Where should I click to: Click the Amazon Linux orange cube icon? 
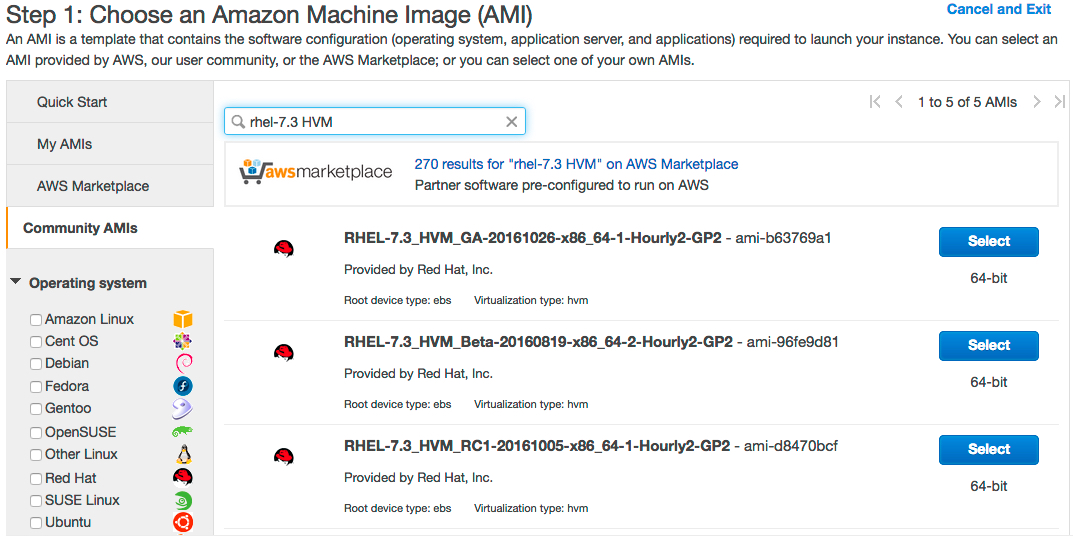coord(182,320)
